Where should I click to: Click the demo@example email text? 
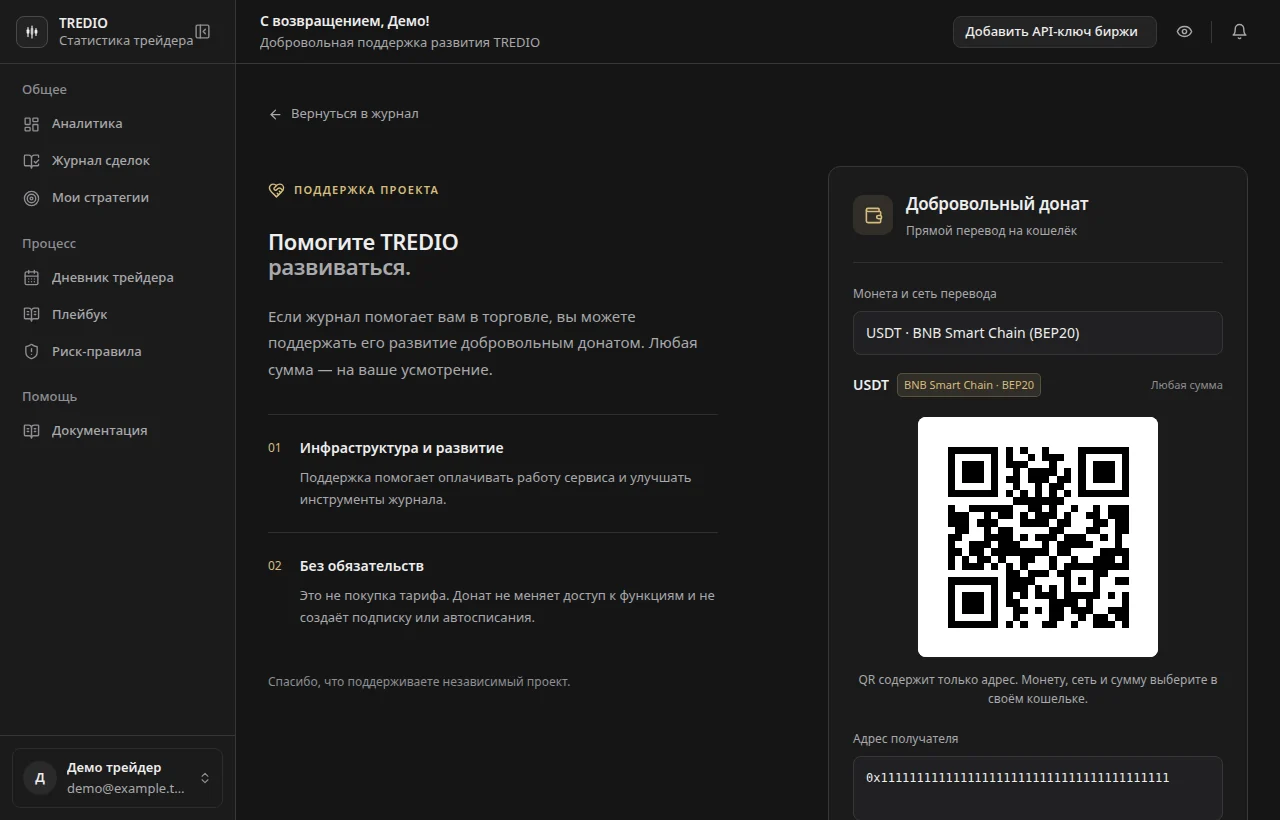click(126, 788)
